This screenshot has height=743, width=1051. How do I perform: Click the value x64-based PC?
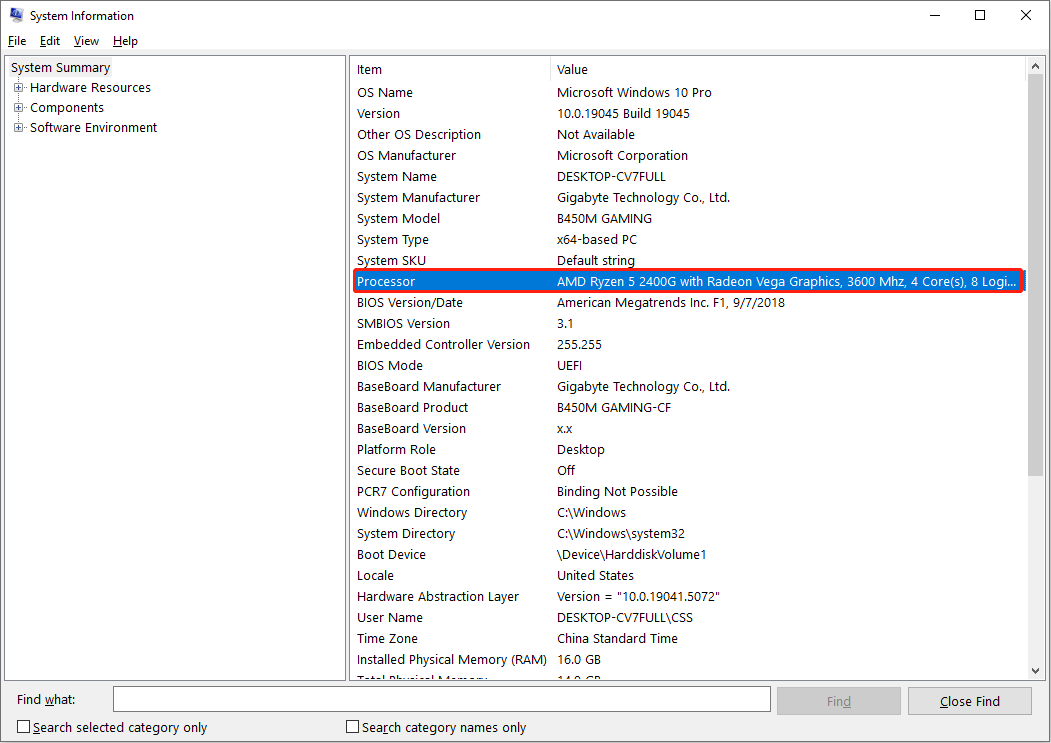tap(597, 239)
